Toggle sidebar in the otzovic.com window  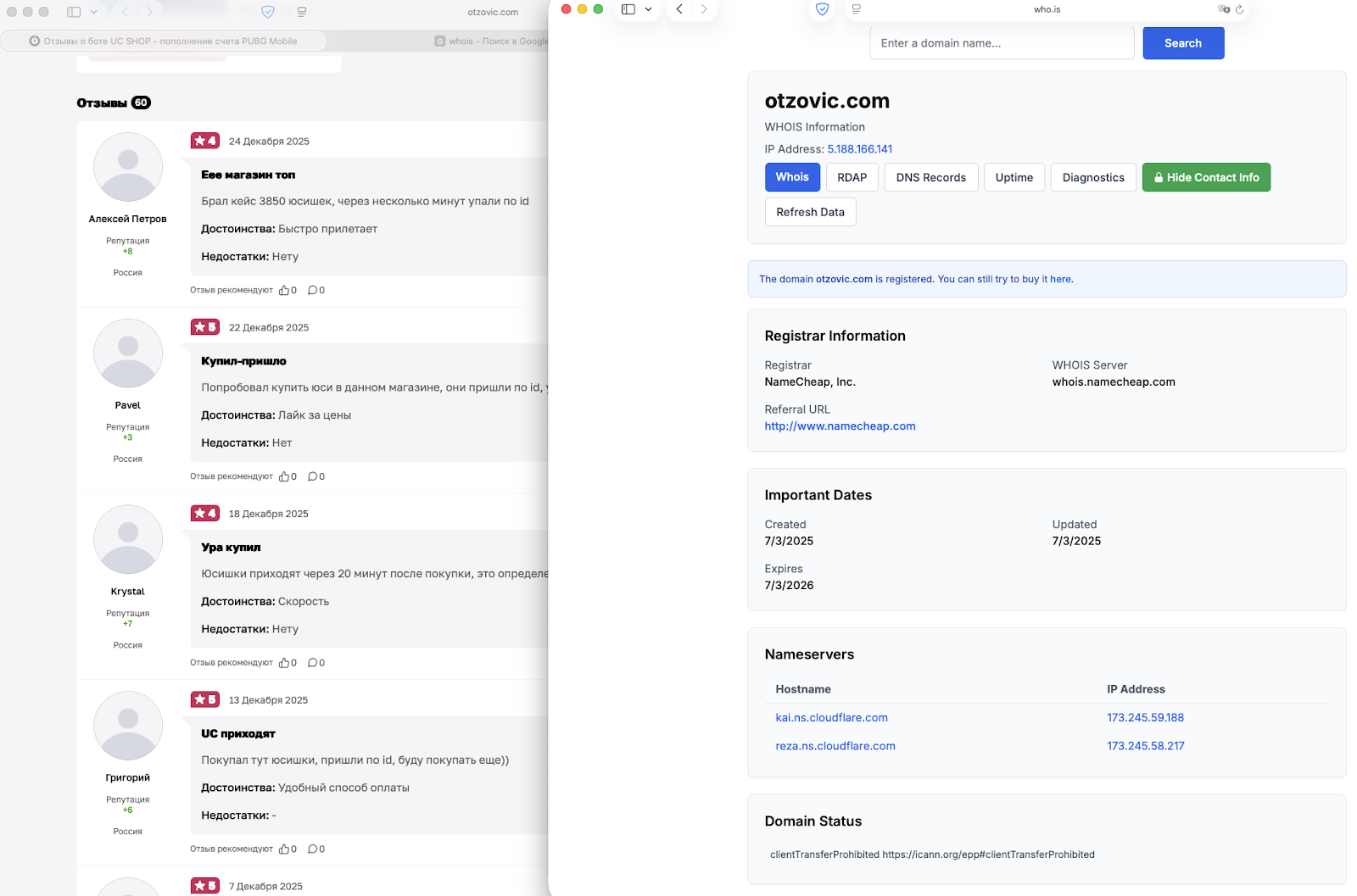point(74,12)
